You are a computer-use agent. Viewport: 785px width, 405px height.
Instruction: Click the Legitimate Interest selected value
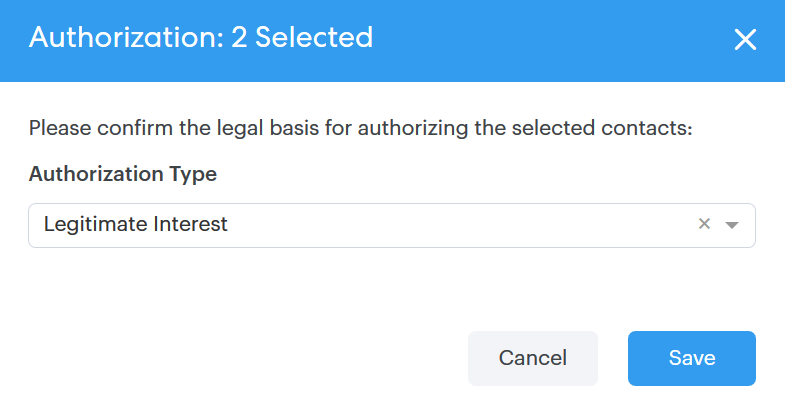(136, 225)
